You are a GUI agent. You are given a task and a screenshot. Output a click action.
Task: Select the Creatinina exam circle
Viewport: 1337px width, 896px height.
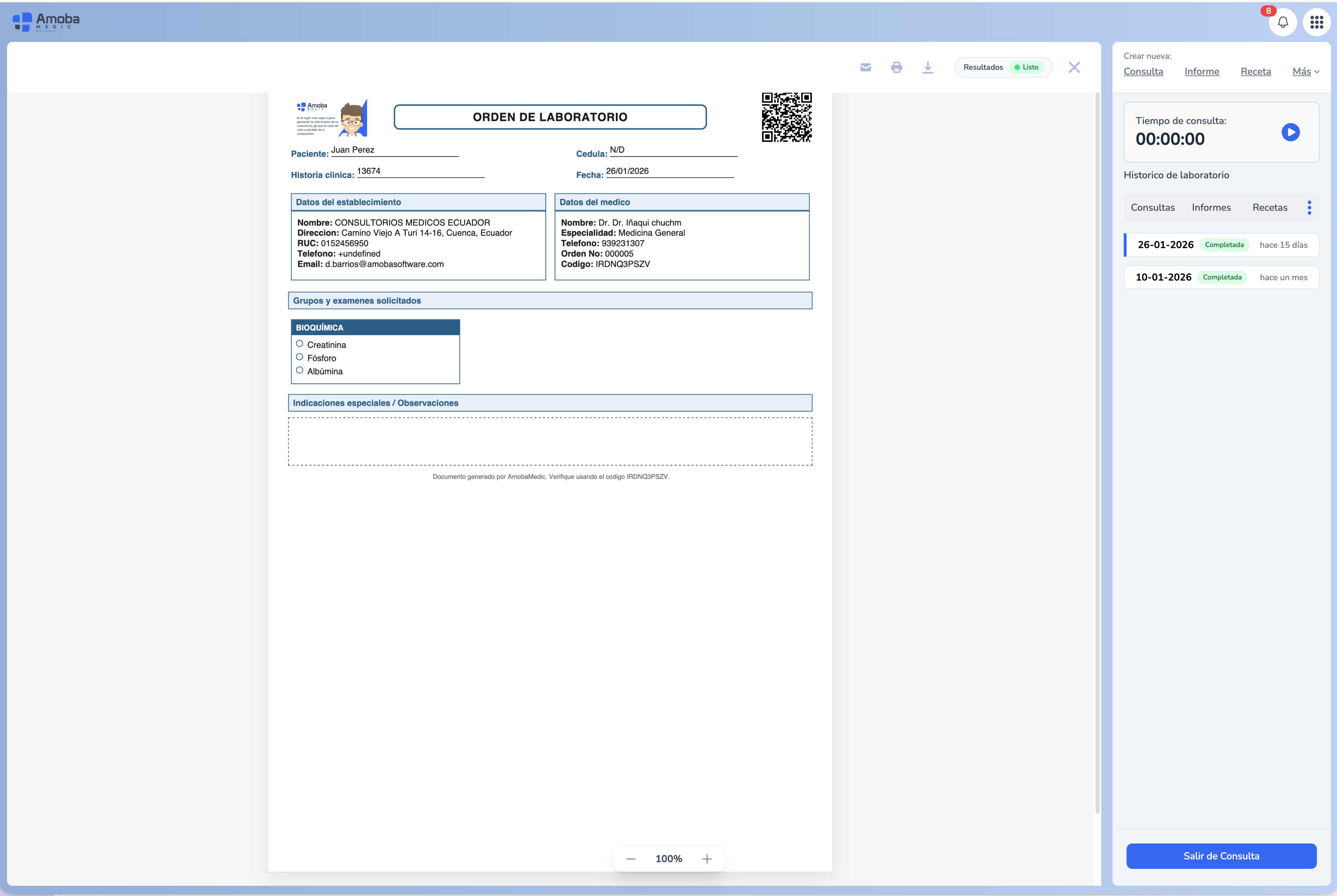(299, 344)
